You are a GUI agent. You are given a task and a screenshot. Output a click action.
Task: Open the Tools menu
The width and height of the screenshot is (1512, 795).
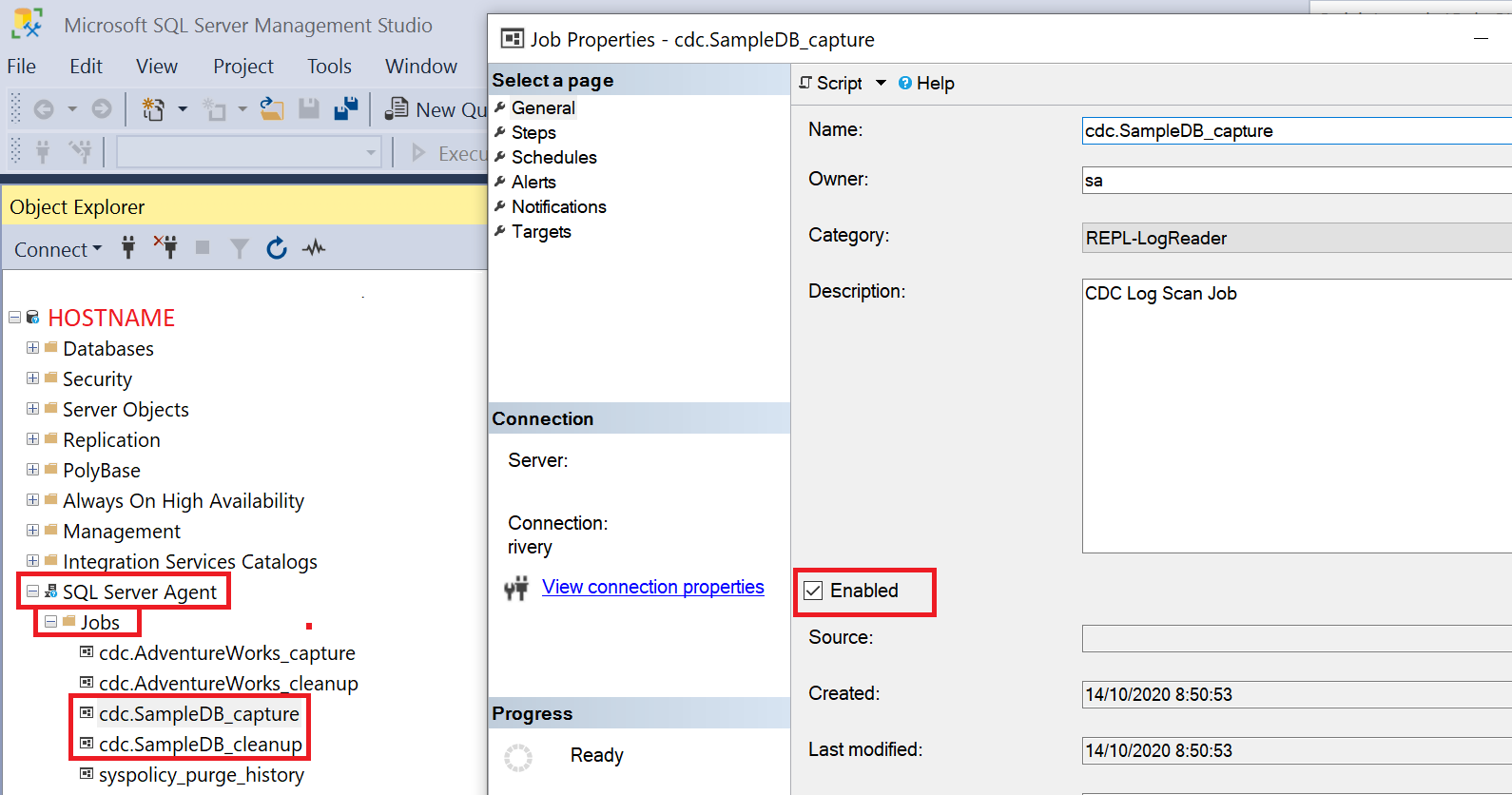[329, 67]
